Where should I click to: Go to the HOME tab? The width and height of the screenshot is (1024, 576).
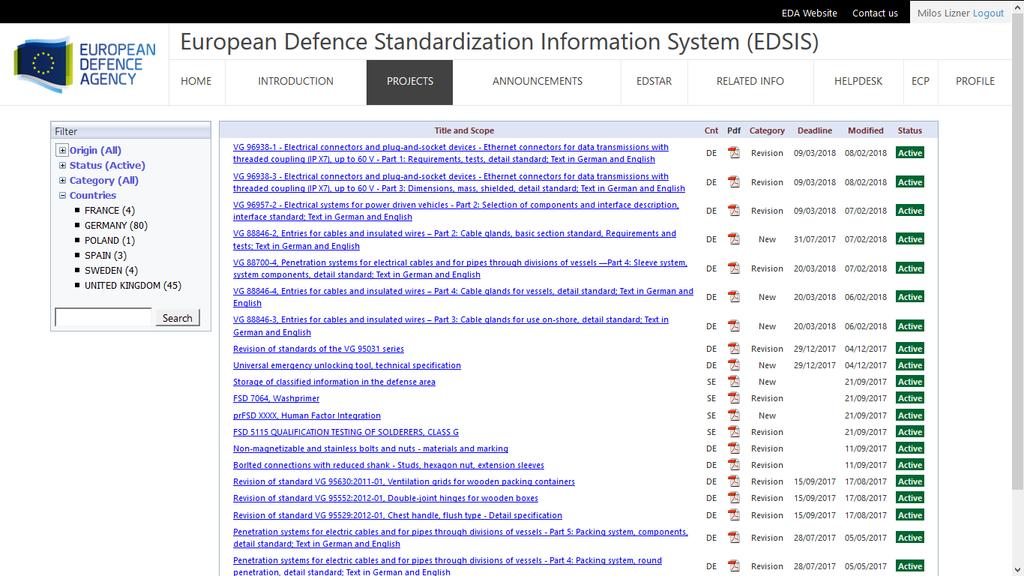(196, 82)
